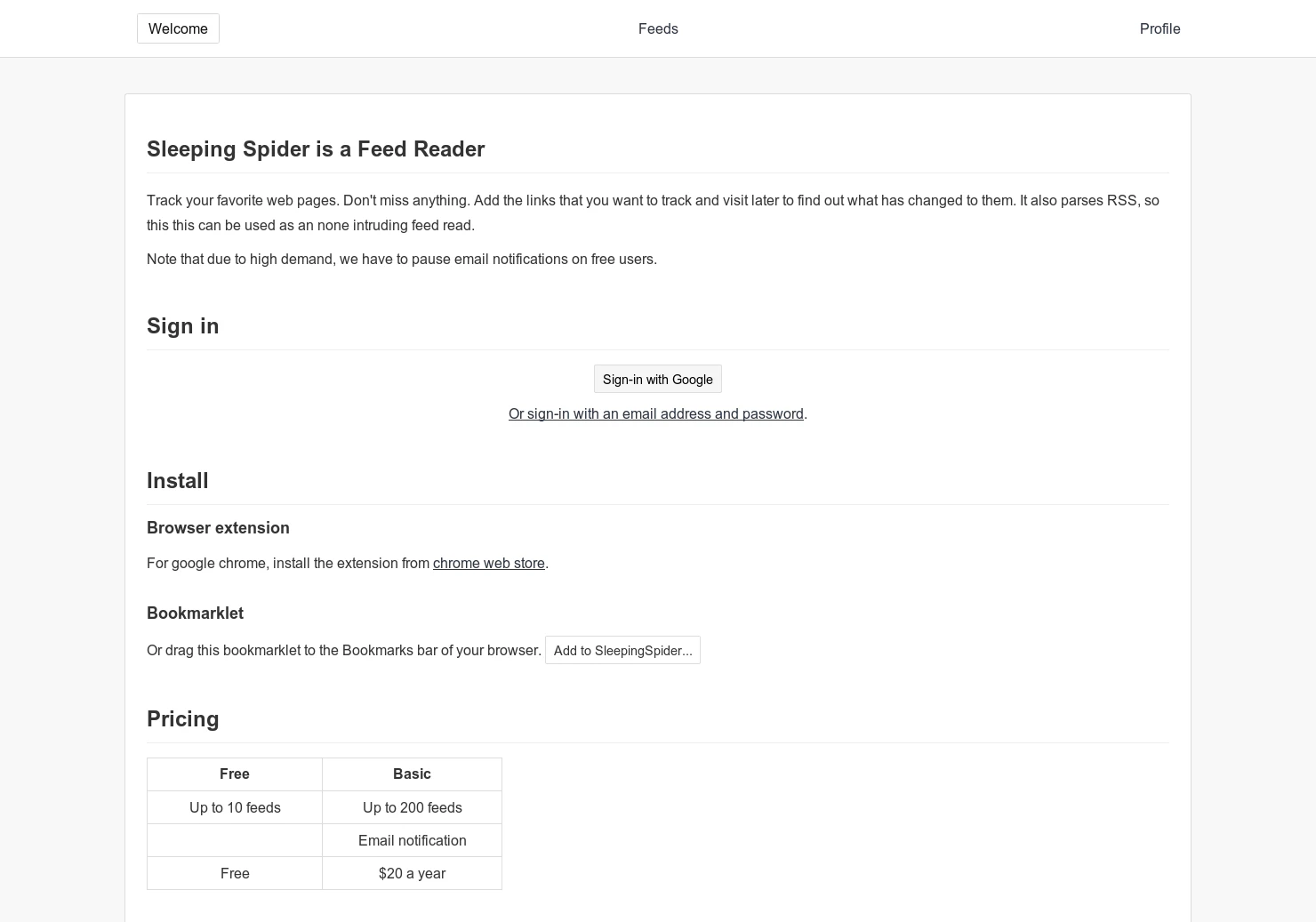The width and height of the screenshot is (1316, 922).
Task: Go to the Profile section
Action: click(x=1160, y=28)
